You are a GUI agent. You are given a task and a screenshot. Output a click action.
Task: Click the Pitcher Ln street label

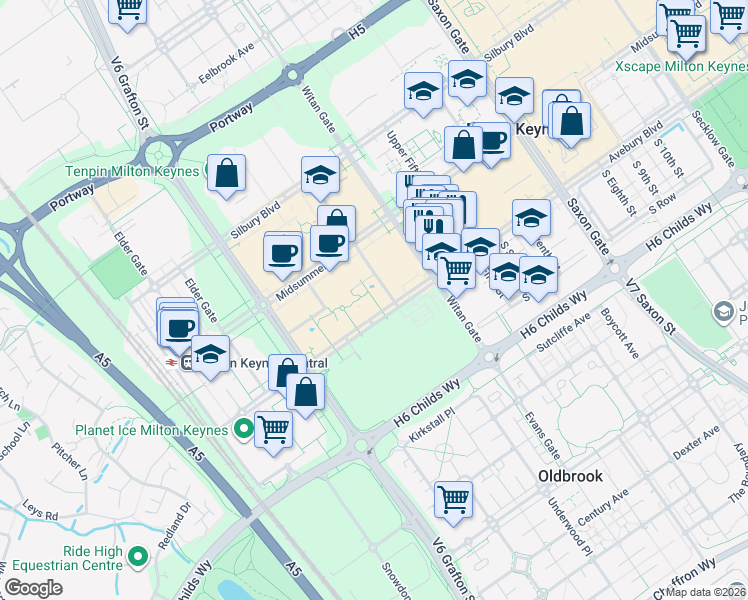[70, 461]
